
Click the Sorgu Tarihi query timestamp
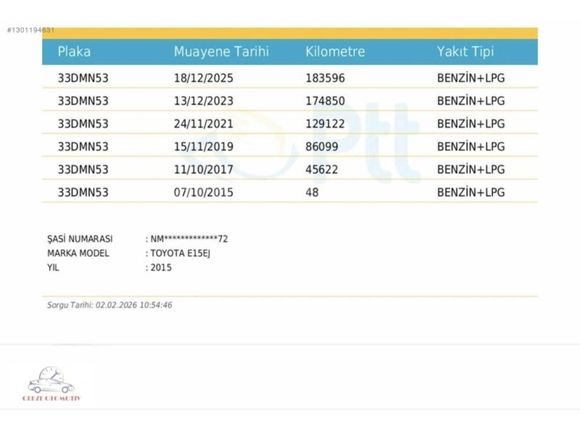(109, 305)
